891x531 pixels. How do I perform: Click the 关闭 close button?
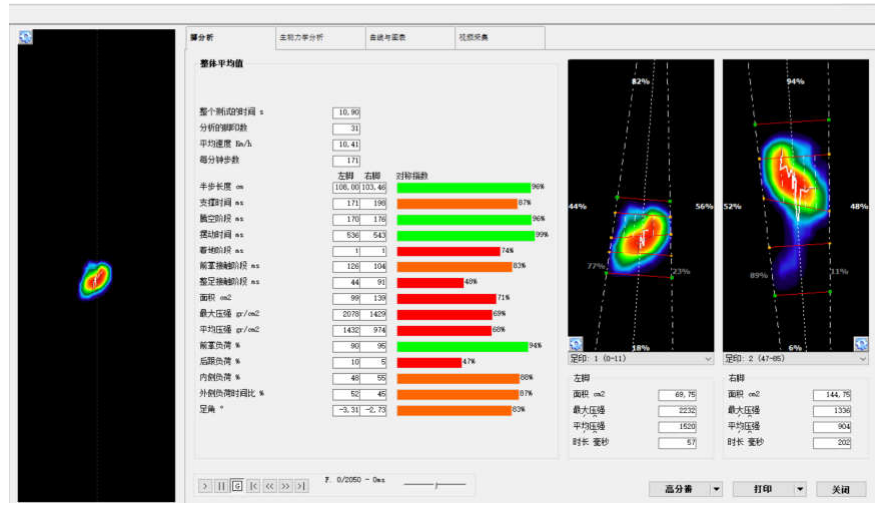[x=840, y=489]
